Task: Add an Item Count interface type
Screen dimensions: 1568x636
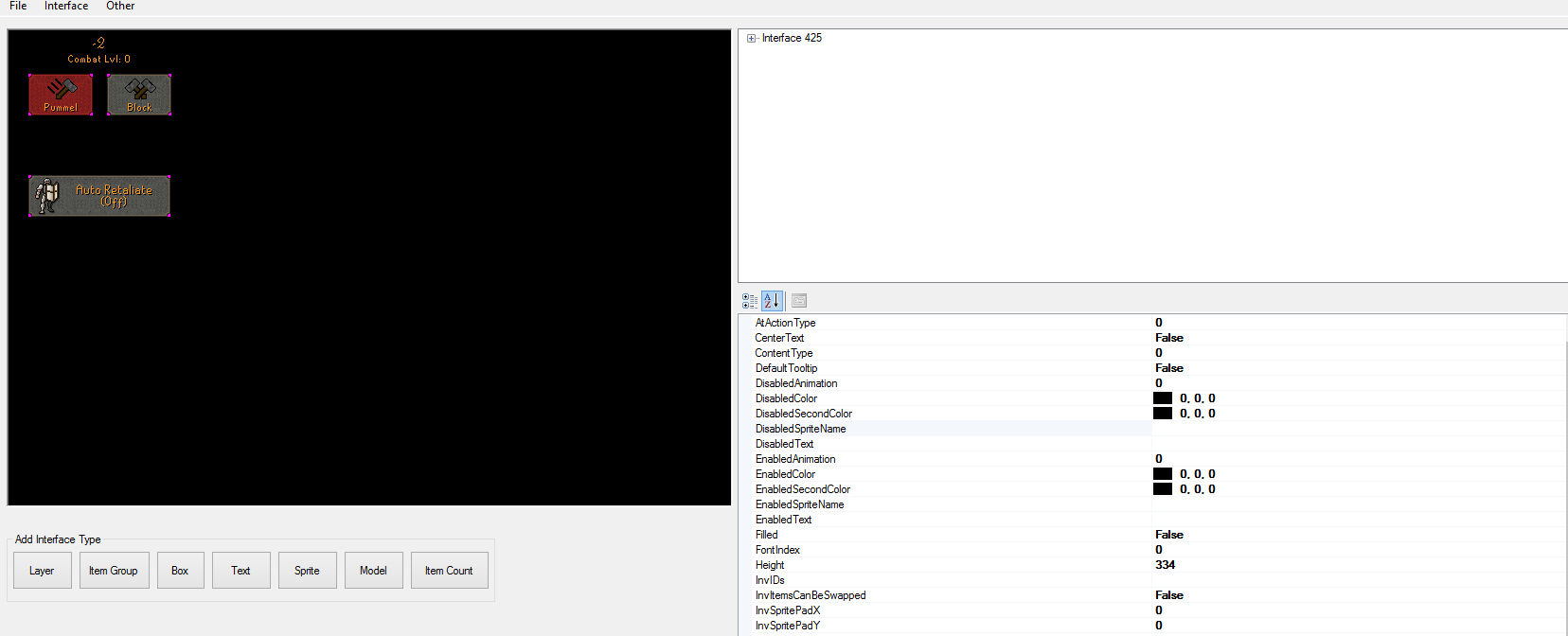Action: click(x=449, y=571)
